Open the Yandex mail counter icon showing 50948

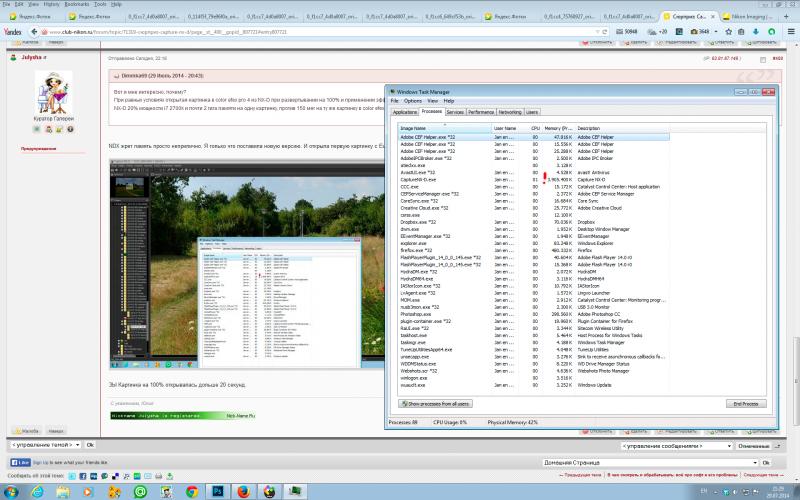(x=627, y=32)
